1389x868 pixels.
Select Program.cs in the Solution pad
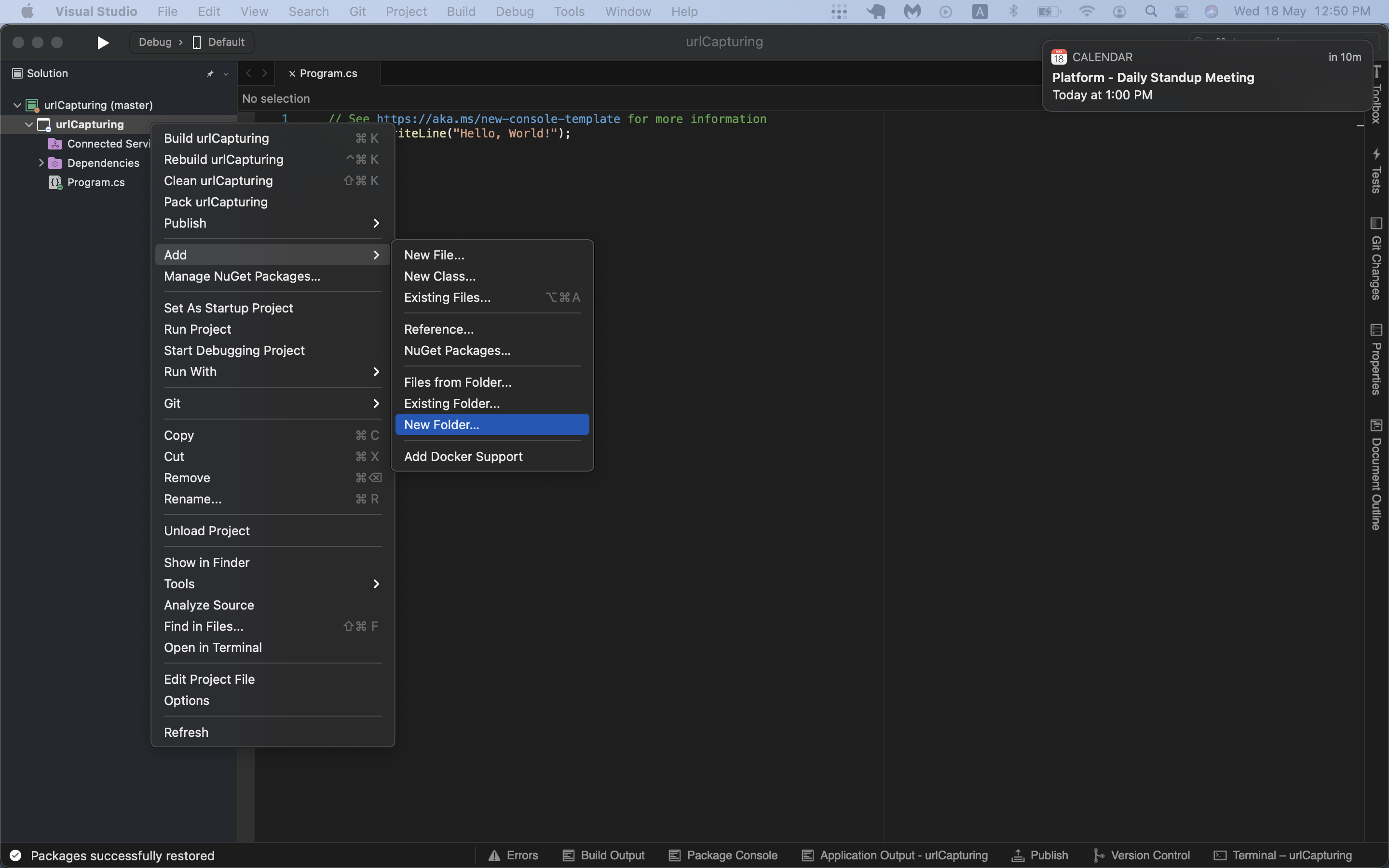[x=96, y=182]
